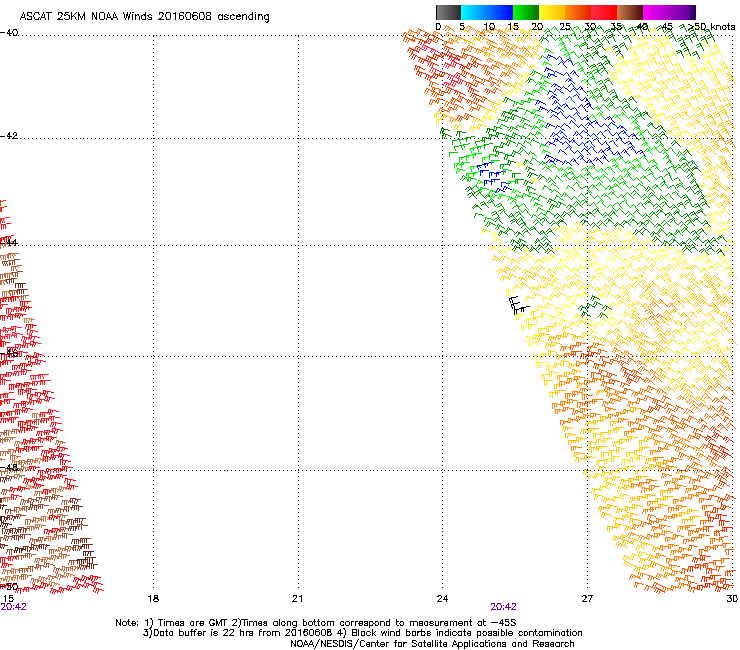
Task: Click the '-42' latitude axis label
Action: click(x=9, y=136)
